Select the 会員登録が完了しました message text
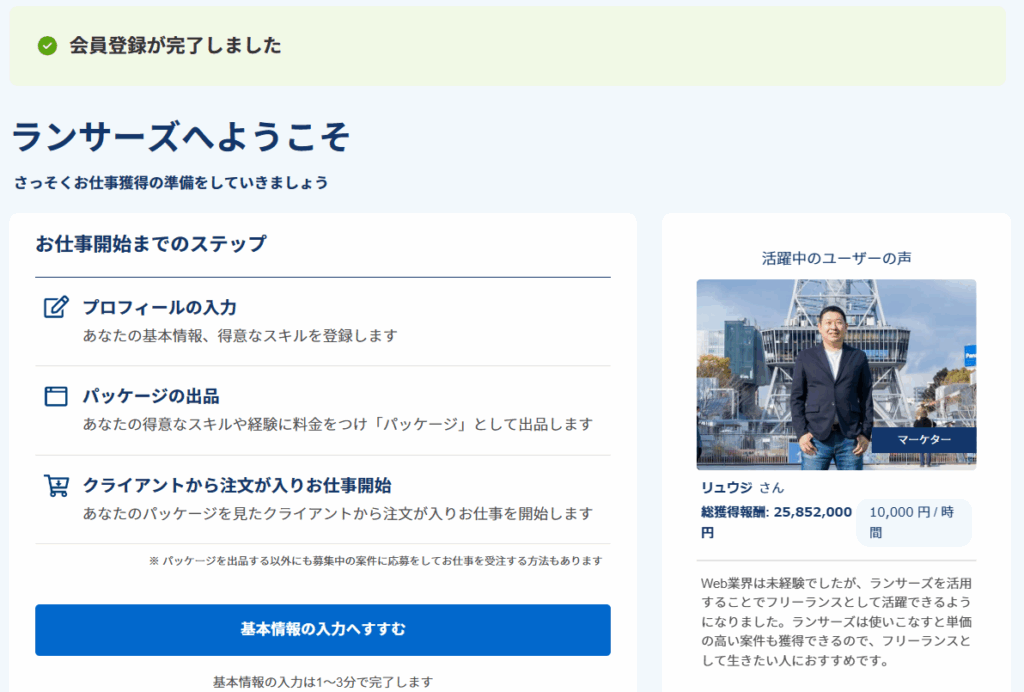 tap(176, 46)
